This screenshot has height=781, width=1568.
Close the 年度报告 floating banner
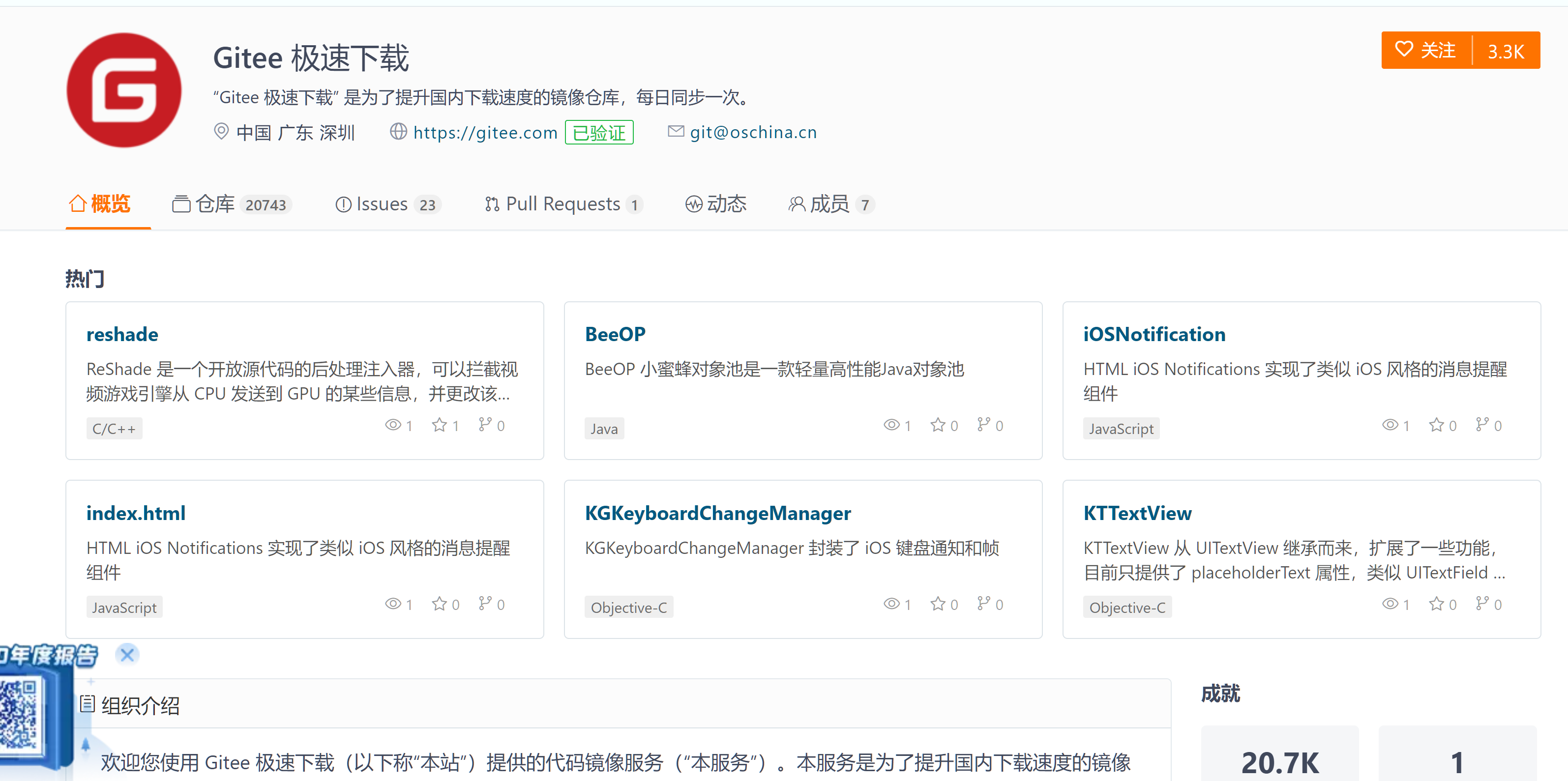pos(127,655)
